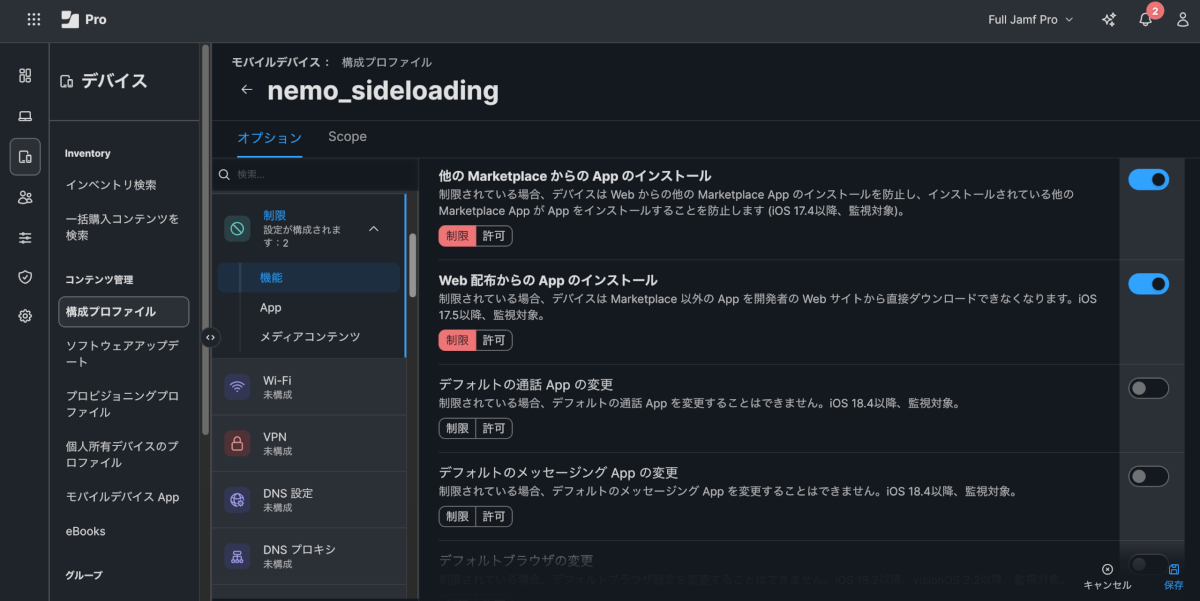Open the sliders icon in left rail
Viewport: 1200px width, 601px height.
click(x=25, y=237)
